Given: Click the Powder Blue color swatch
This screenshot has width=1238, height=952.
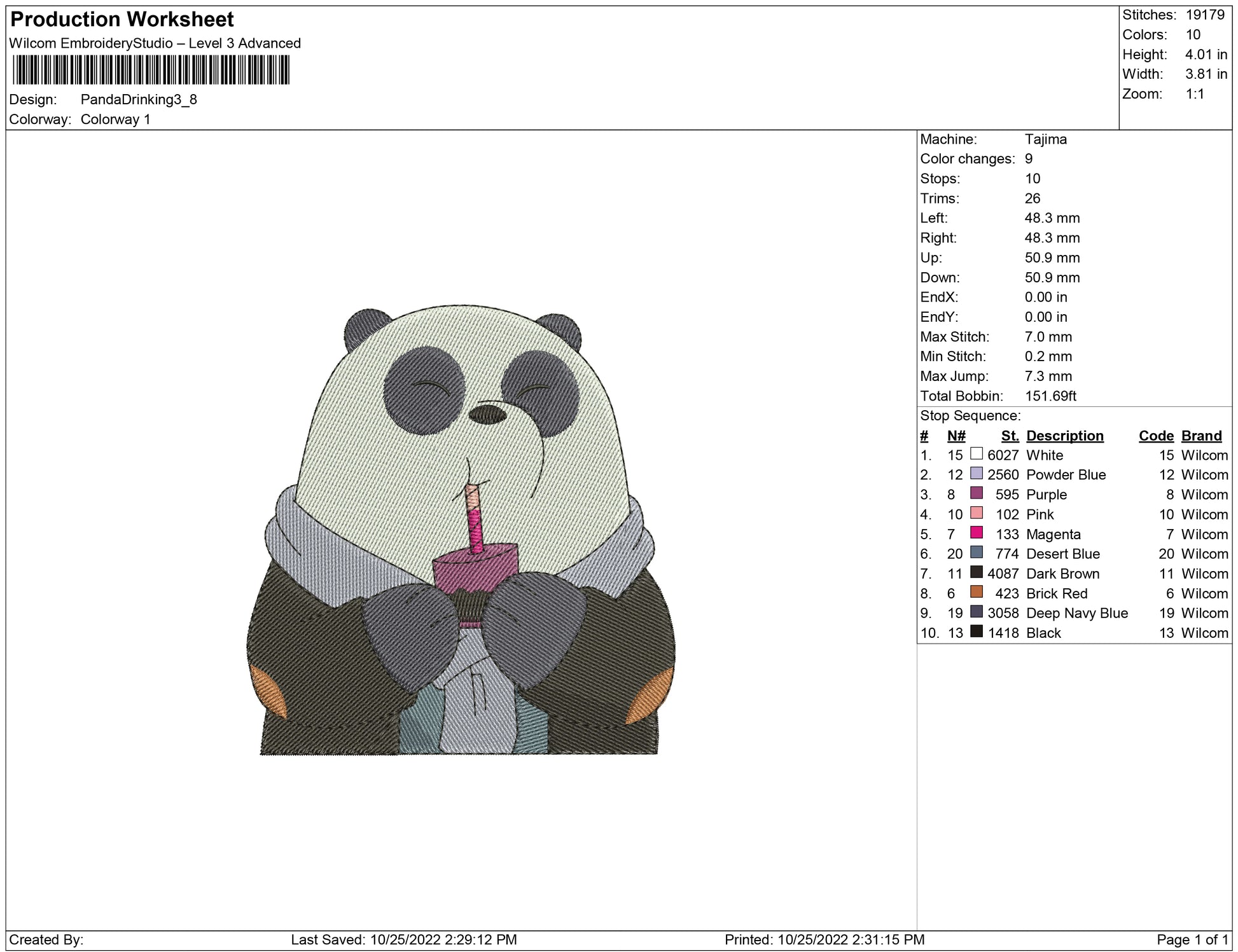Looking at the screenshot, I should click(977, 474).
